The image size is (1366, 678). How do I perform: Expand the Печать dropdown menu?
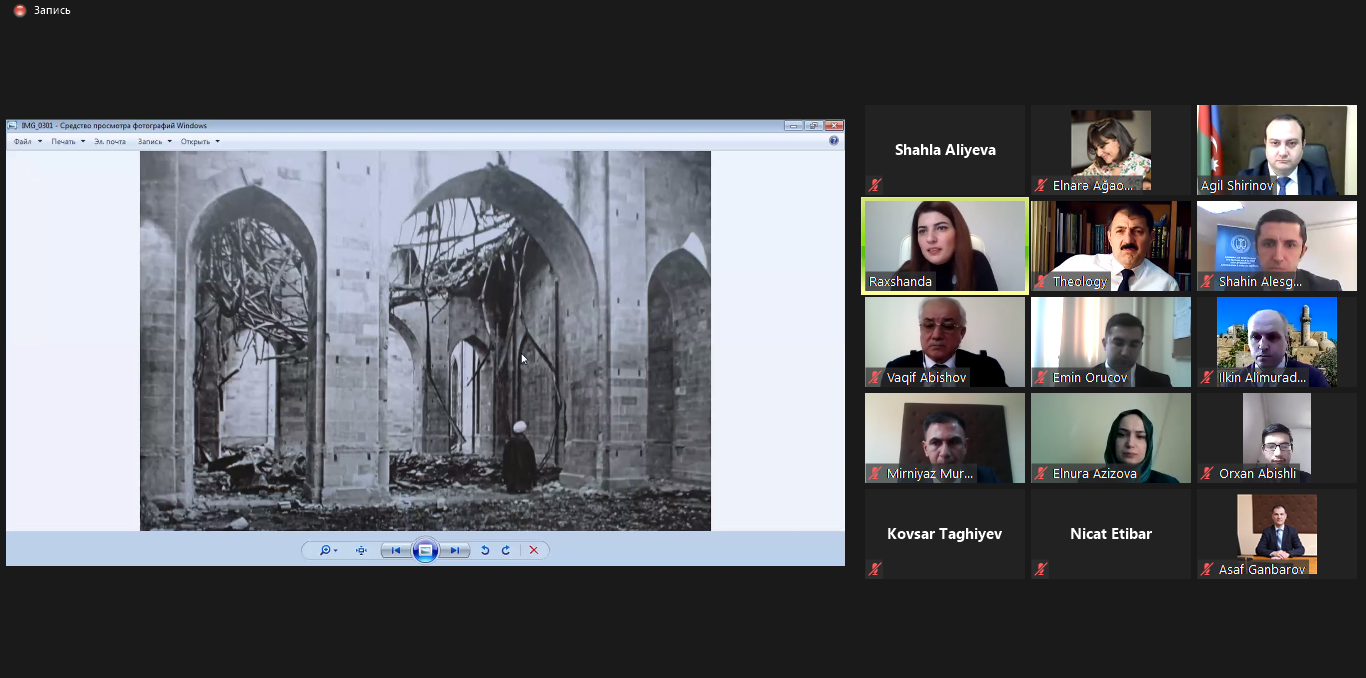[x=68, y=141]
